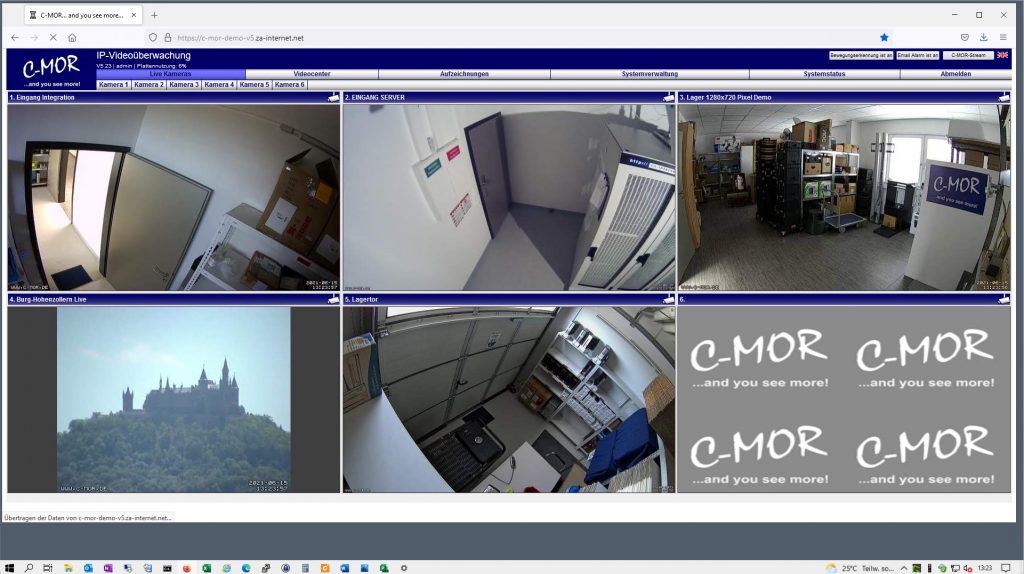Open Firefox hamburger menu
This screenshot has height=574, width=1024.
click(1003, 38)
